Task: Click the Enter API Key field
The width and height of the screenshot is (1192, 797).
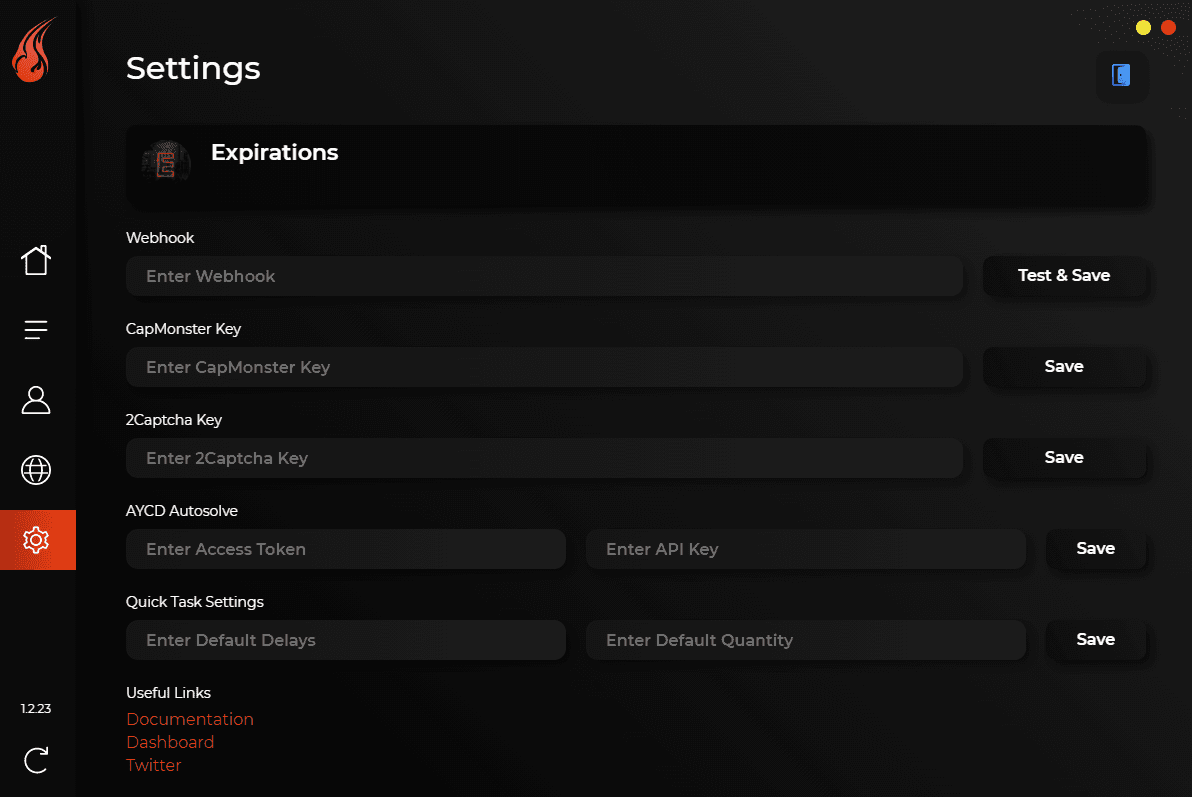Action: coord(805,549)
